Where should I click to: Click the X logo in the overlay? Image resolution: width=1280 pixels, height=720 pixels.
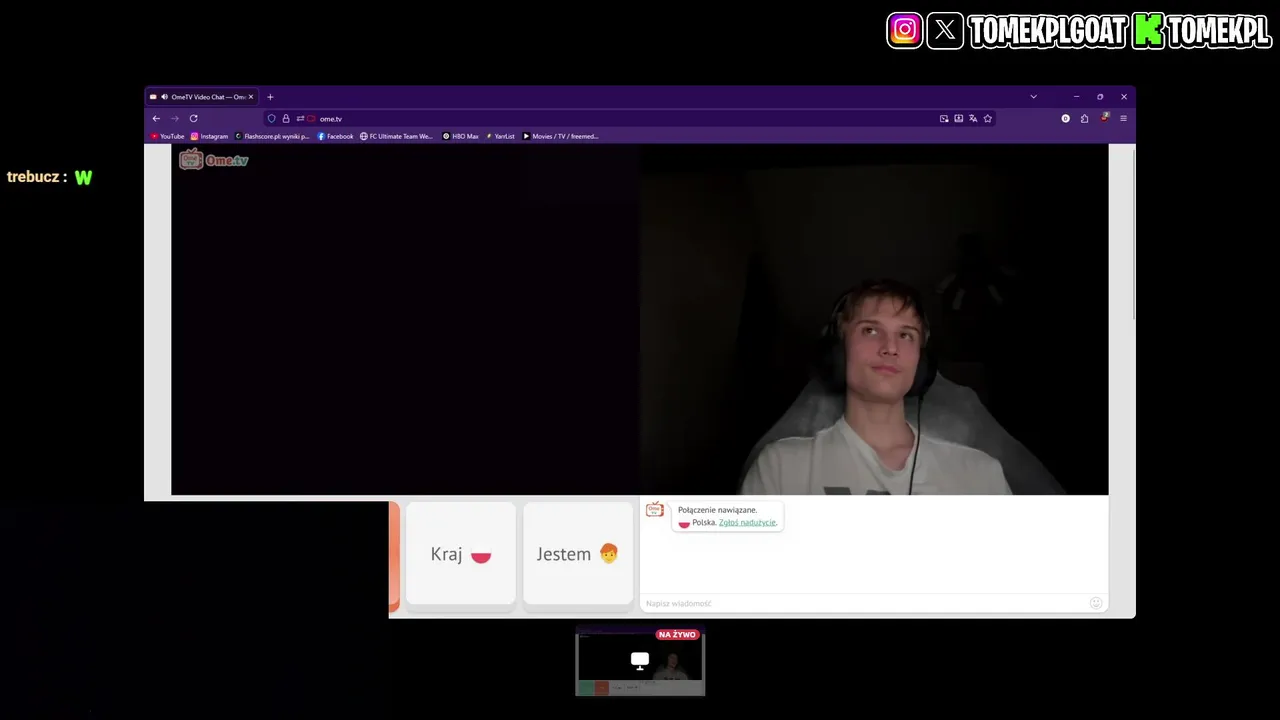(945, 30)
